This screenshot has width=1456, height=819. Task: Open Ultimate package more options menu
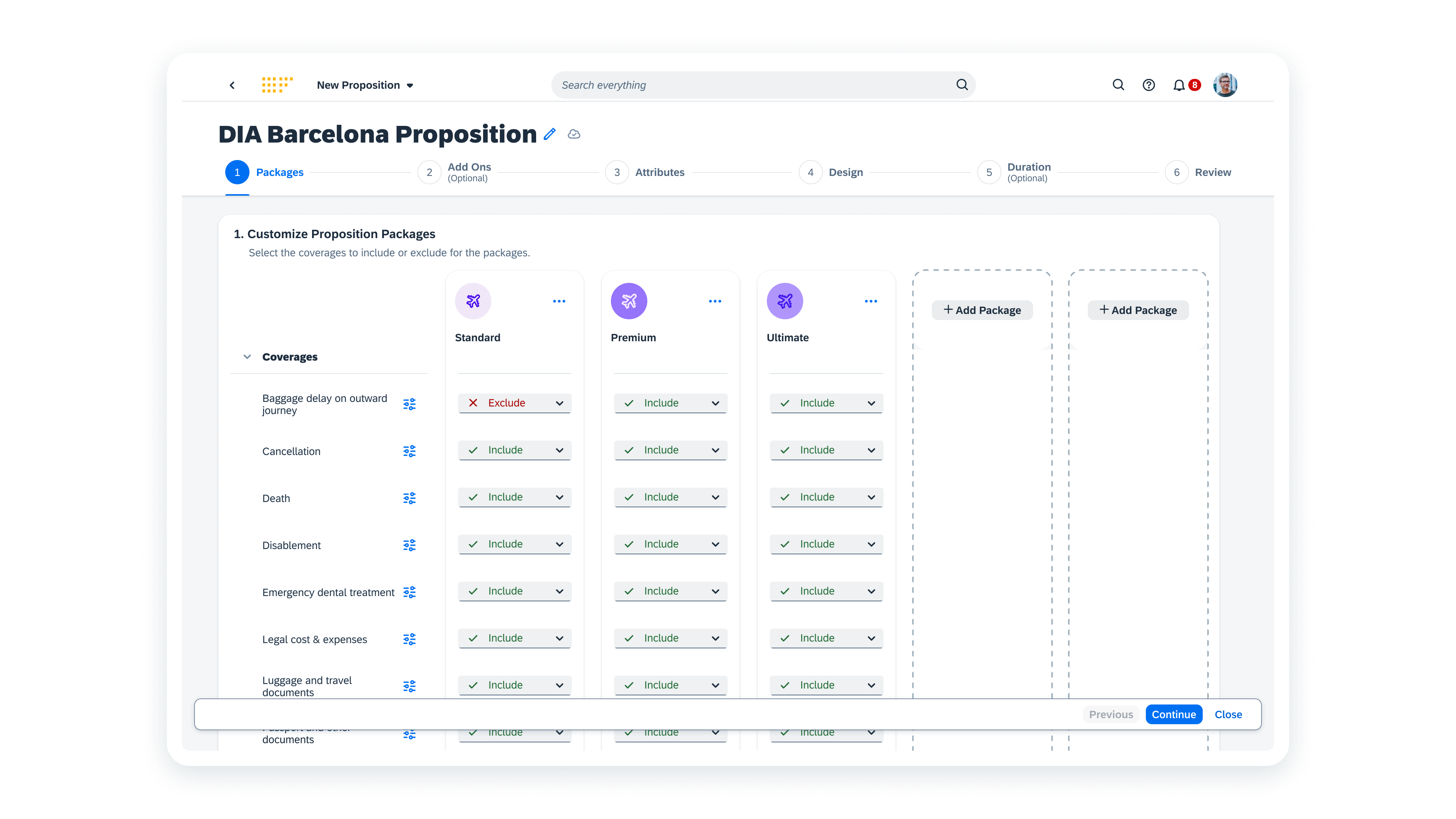click(871, 301)
